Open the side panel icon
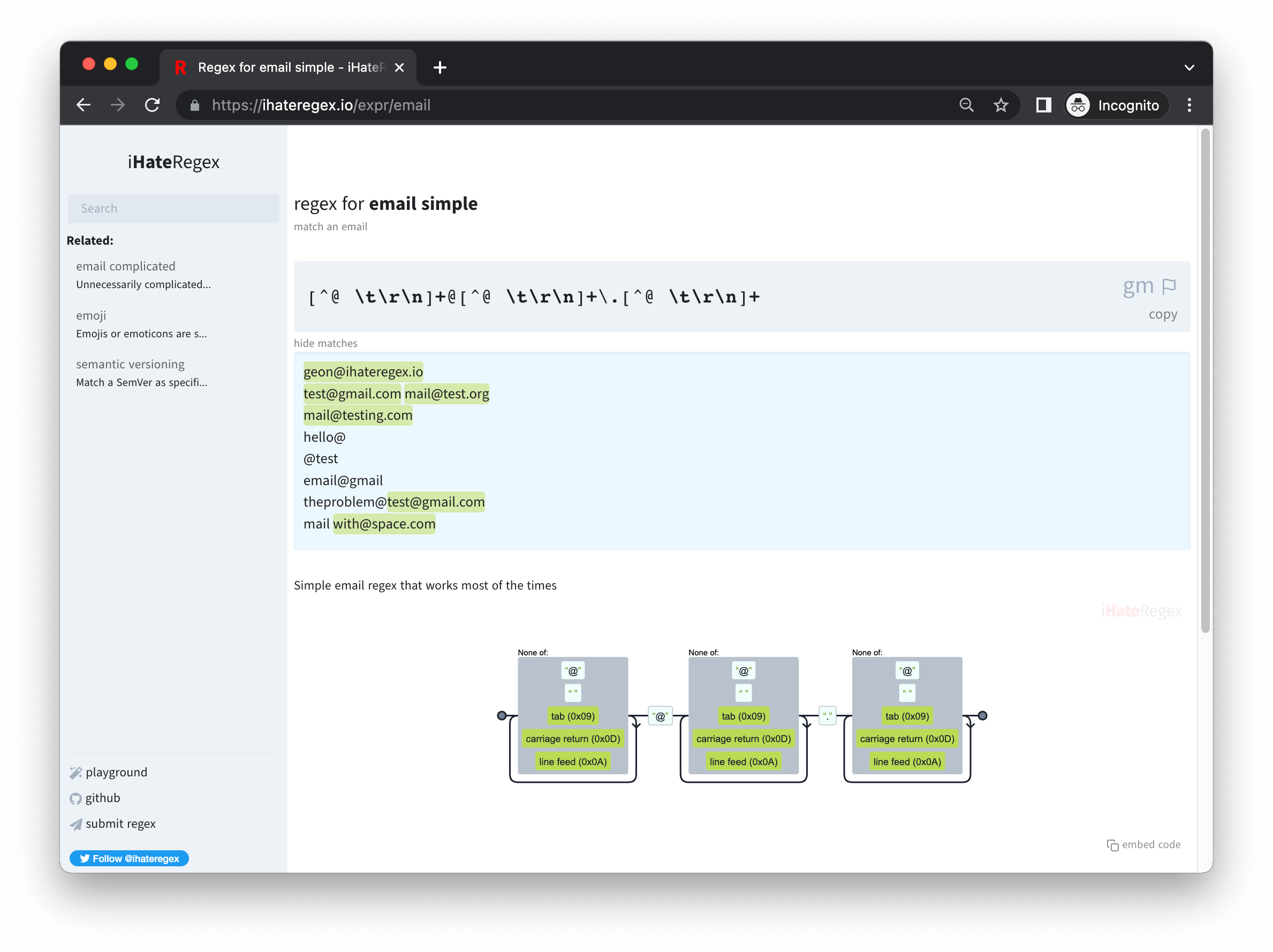The image size is (1273, 952). [1043, 105]
